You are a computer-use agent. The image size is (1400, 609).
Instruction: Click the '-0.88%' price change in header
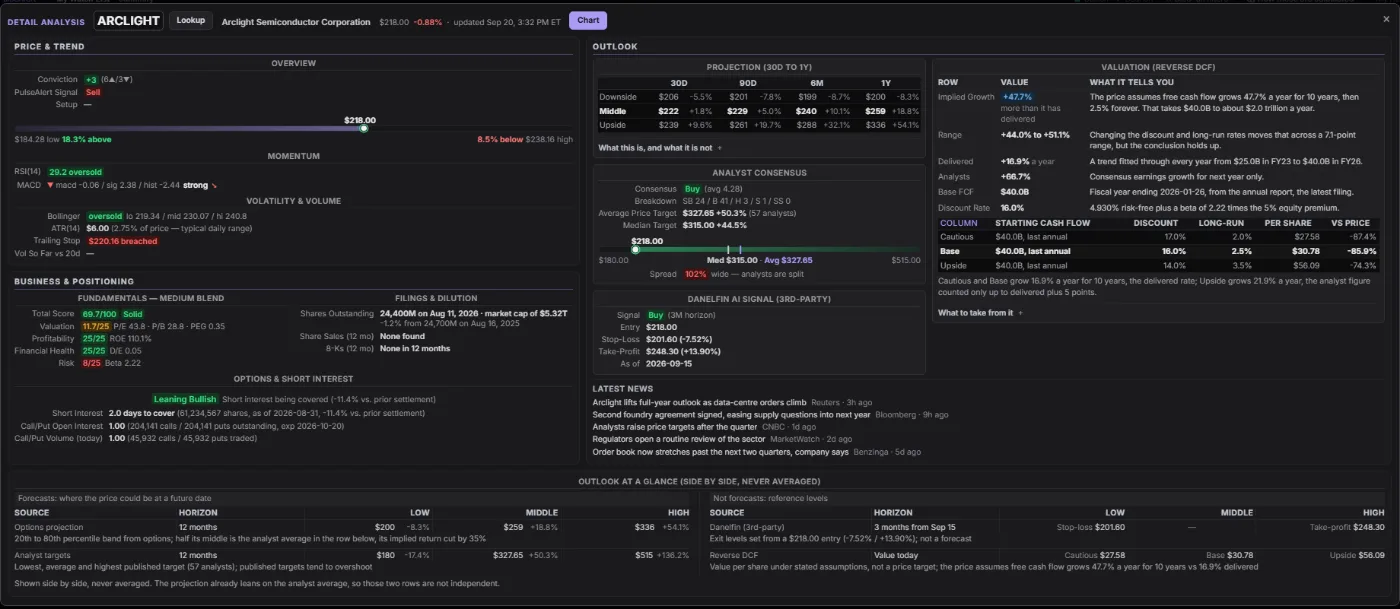427,21
